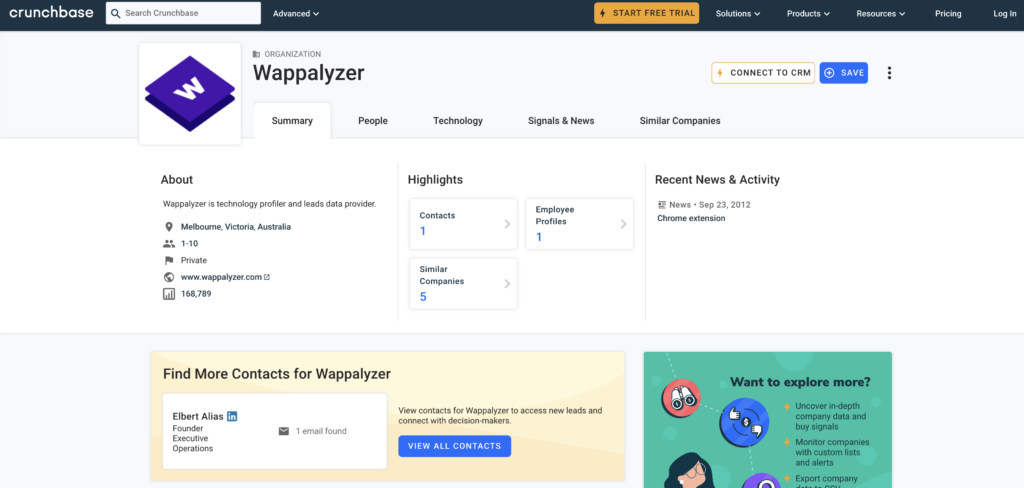Image resolution: width=1024 pixels, height=488 pixels.
Task: Click the Similar Companies card chevron
Action: [507, 284]
